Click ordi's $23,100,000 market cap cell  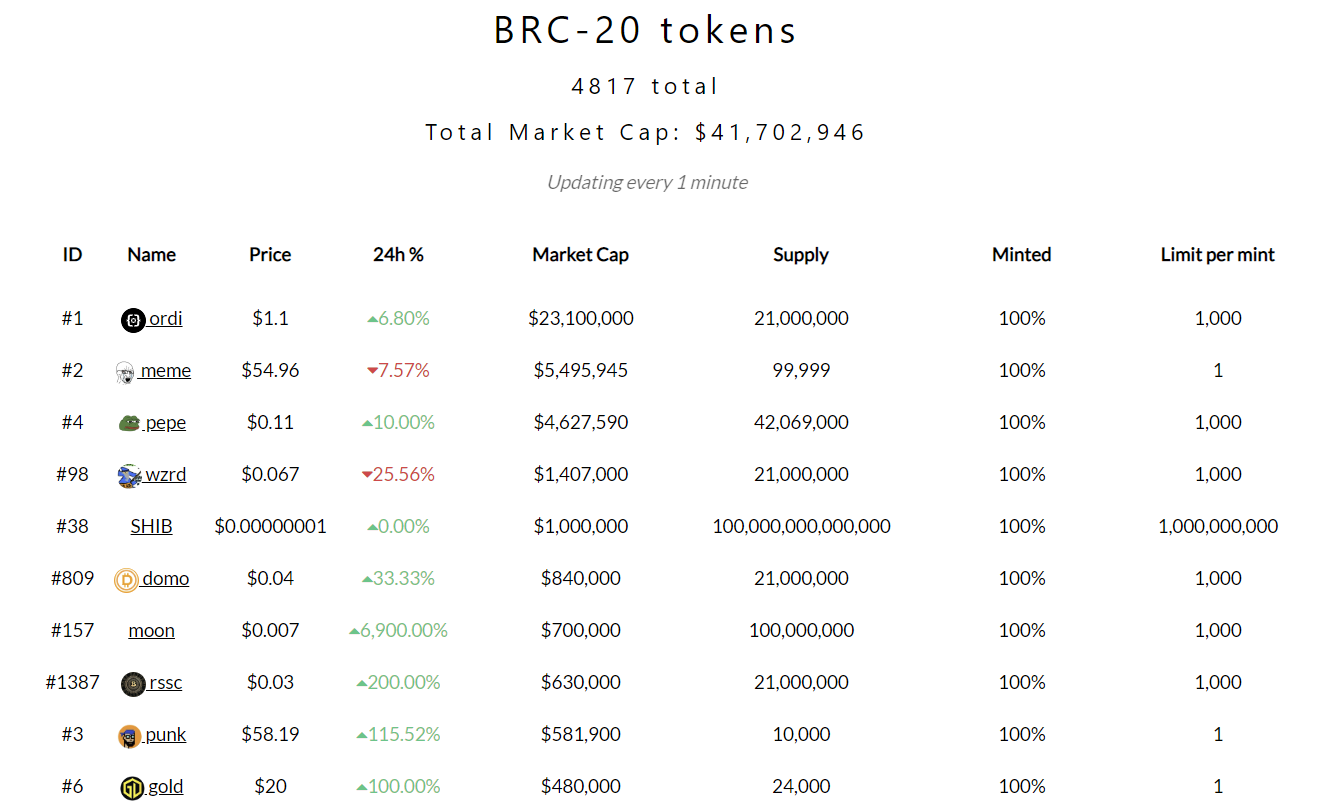point(580,318)
